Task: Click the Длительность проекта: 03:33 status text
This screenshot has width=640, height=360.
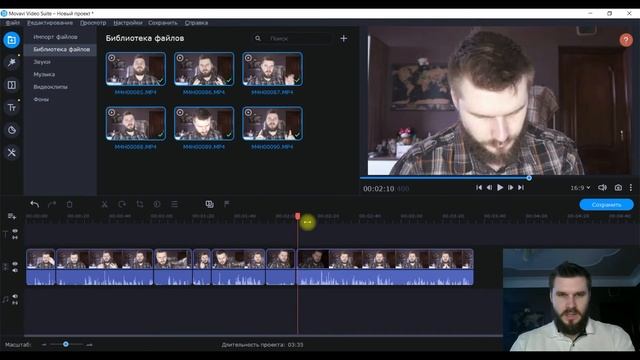Action: (x=262, y=345)
